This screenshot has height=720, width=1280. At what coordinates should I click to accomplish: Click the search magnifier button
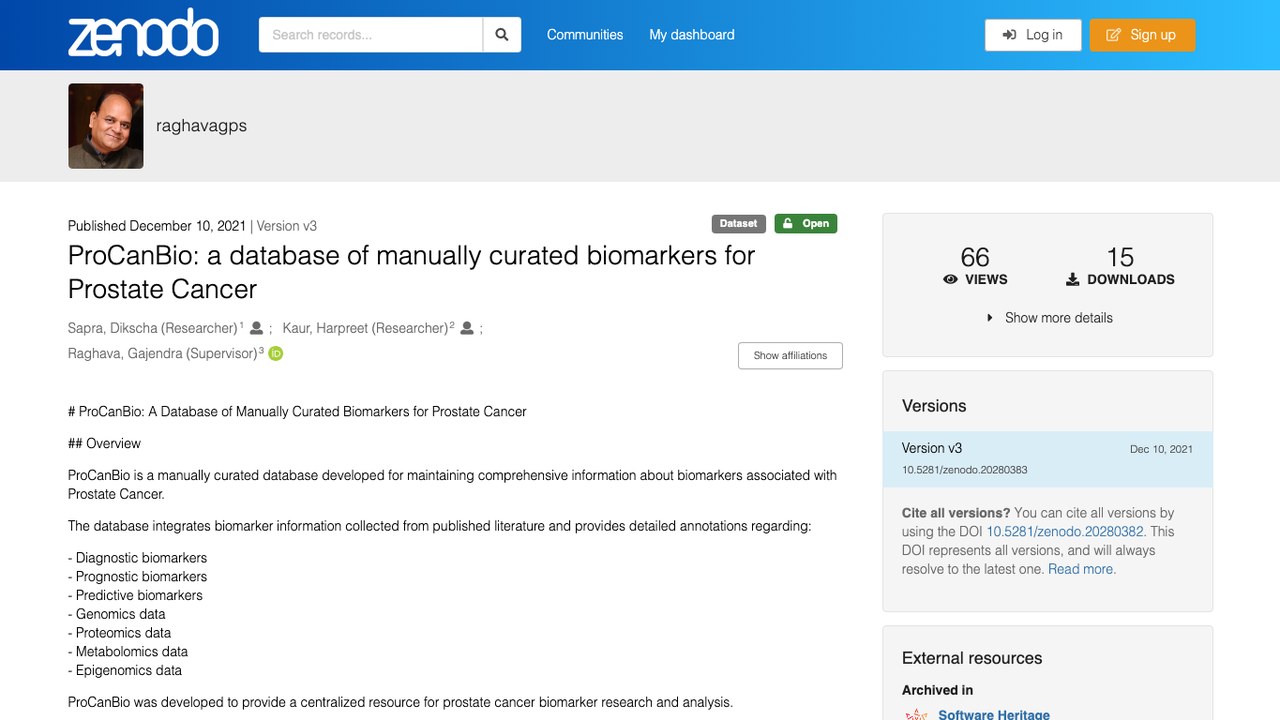pos(502,35)
